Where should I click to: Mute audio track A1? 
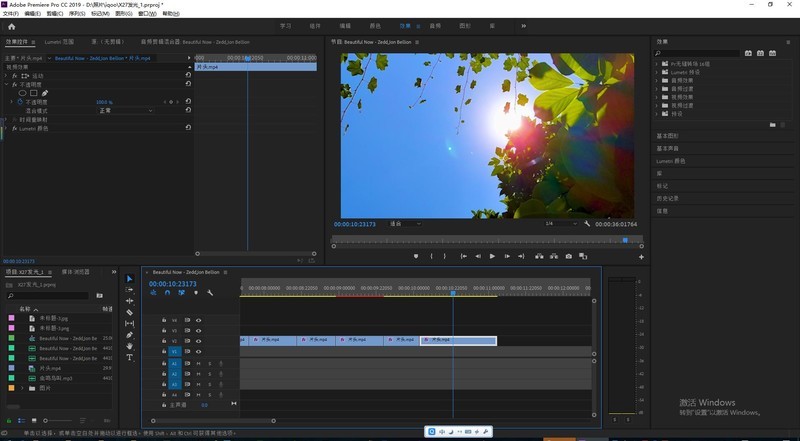[199, 363]
